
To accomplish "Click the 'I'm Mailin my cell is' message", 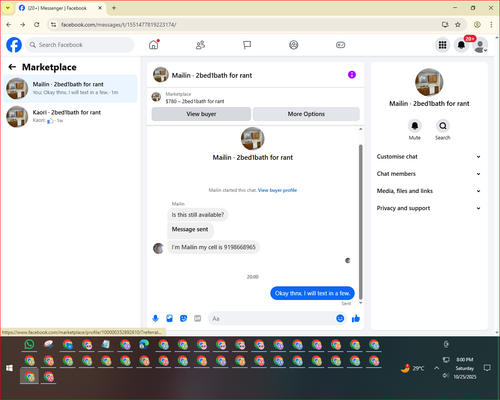I will tap(213, 247).
